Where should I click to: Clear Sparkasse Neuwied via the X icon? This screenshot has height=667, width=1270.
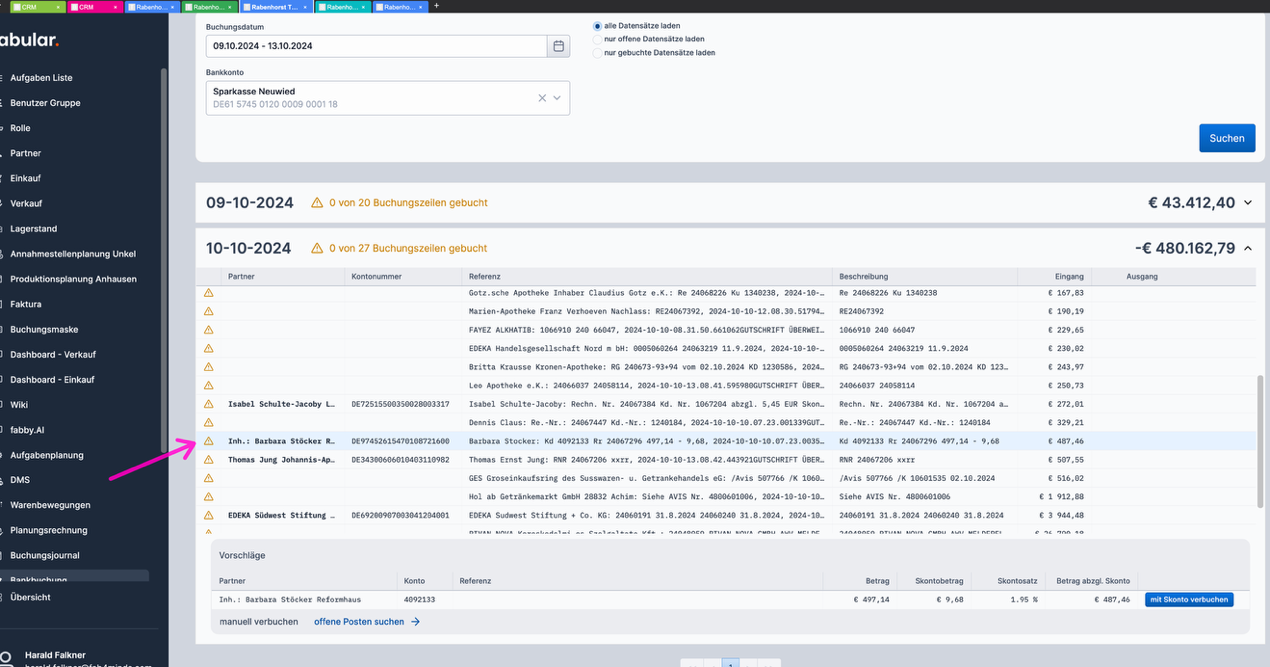click(540, 97)
